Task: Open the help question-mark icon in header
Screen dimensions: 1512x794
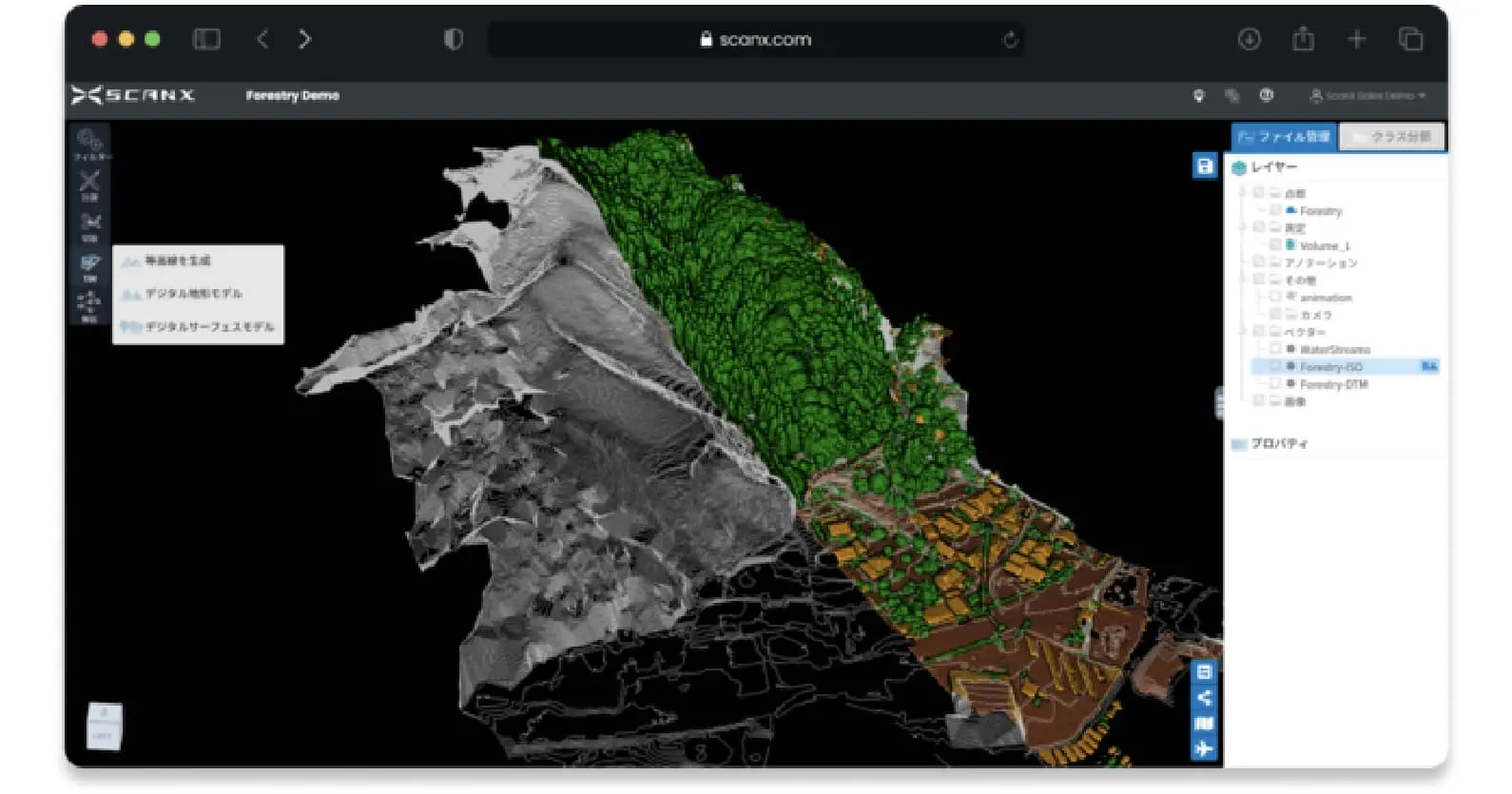Action: (x=1266, y=95)
